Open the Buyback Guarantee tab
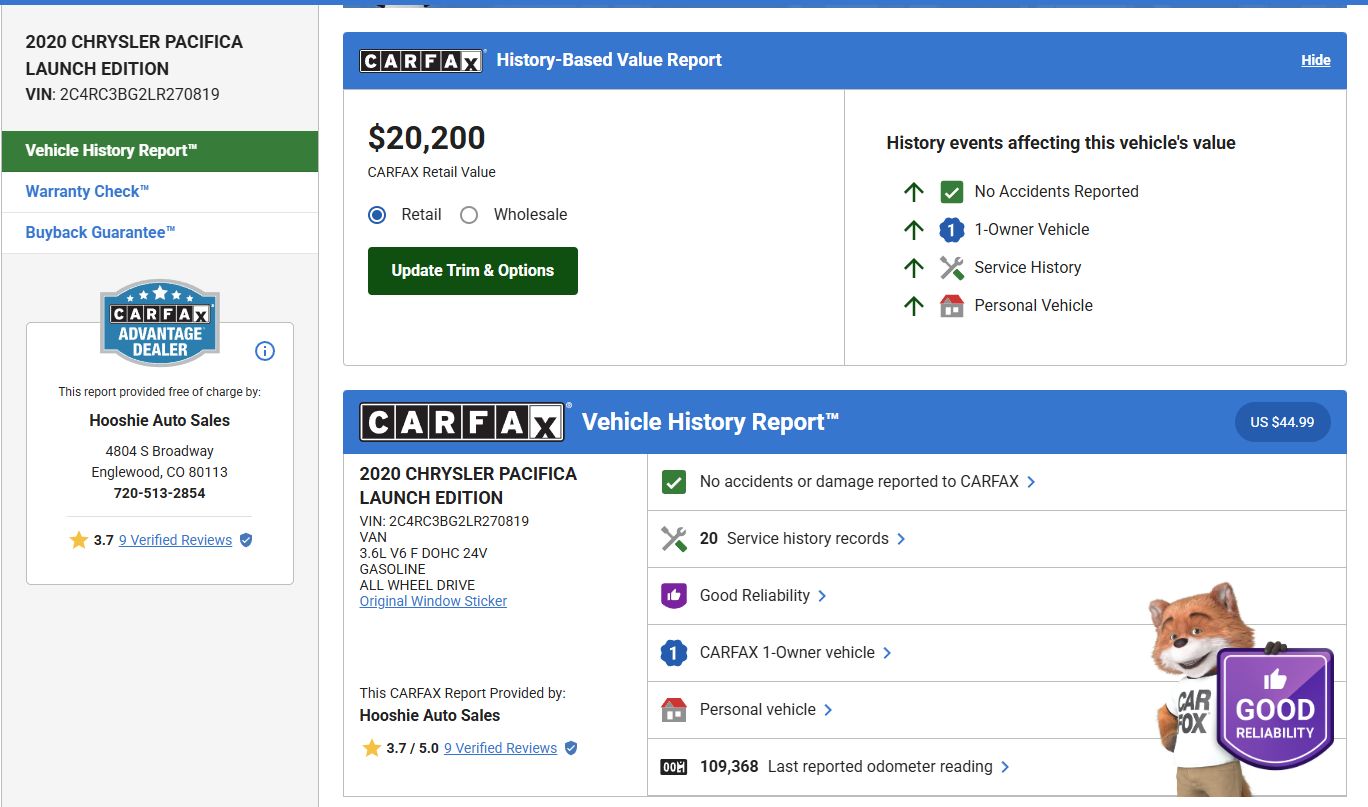 [x=100, y=233]
